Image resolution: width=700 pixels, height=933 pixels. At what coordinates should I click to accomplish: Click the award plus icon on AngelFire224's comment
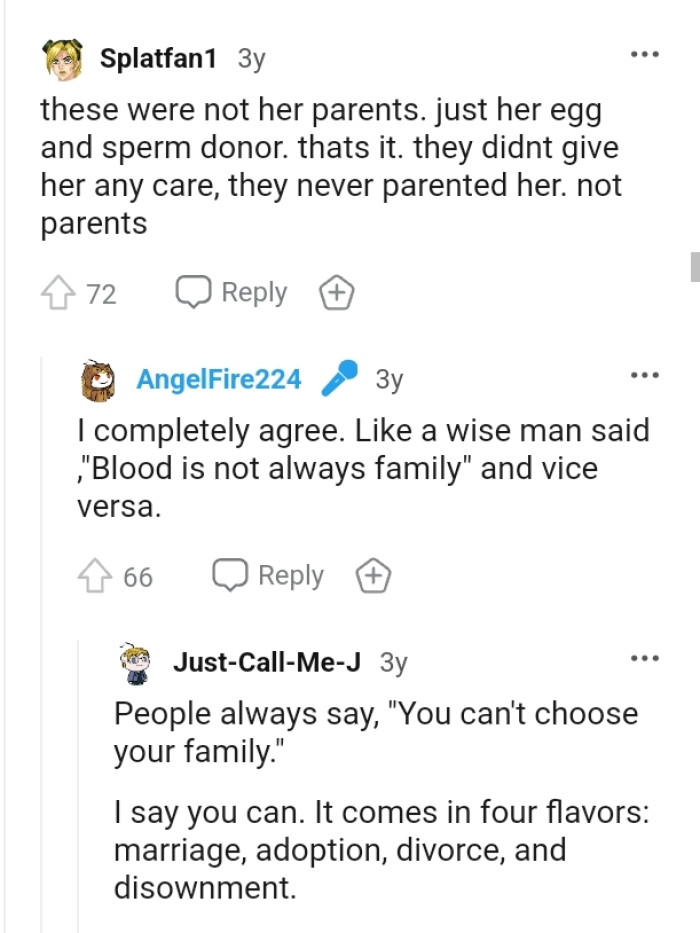pos(373,575)
